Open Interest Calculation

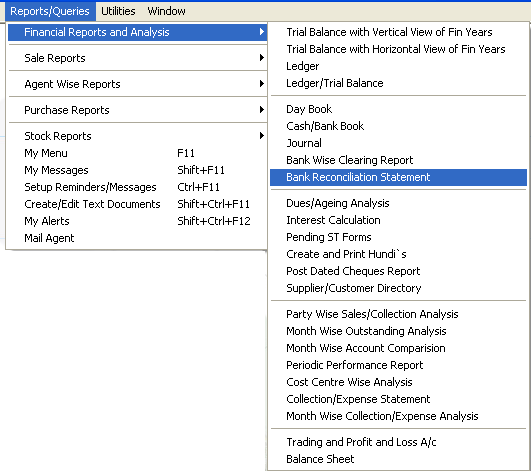398,220
